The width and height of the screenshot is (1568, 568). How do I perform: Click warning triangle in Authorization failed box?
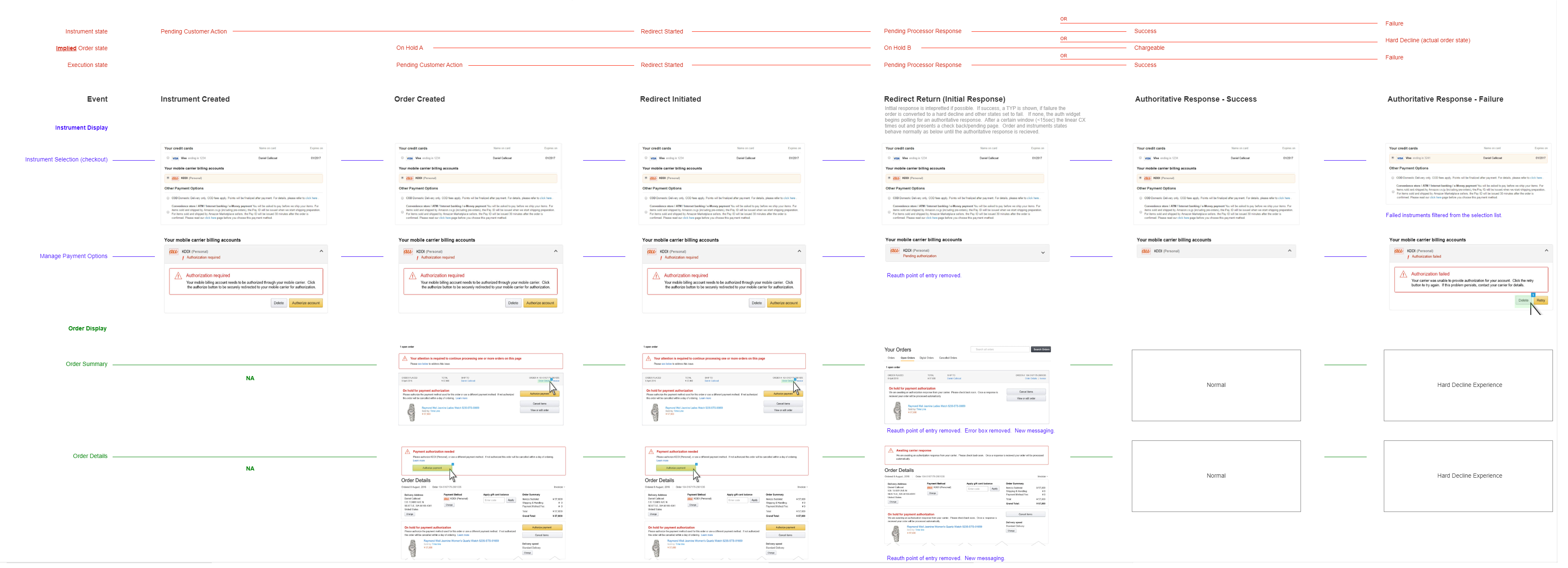(x=1403, y=274)
